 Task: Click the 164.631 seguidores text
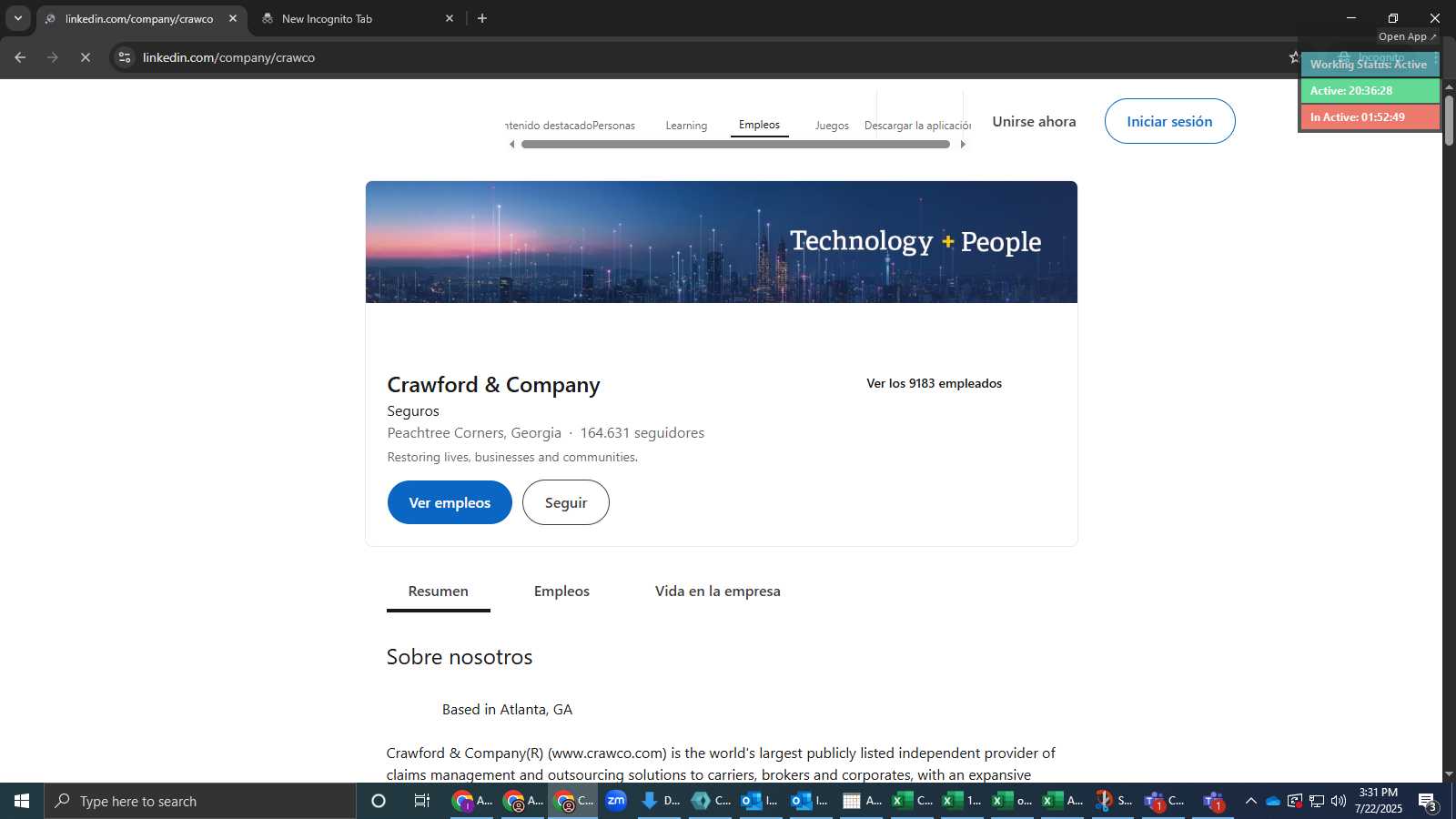[x=642, y=433]
